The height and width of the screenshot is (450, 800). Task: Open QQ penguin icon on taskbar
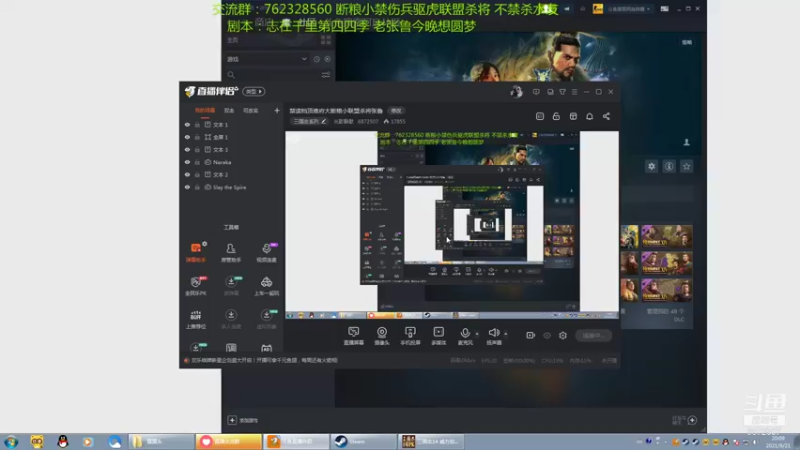[63, 441]
